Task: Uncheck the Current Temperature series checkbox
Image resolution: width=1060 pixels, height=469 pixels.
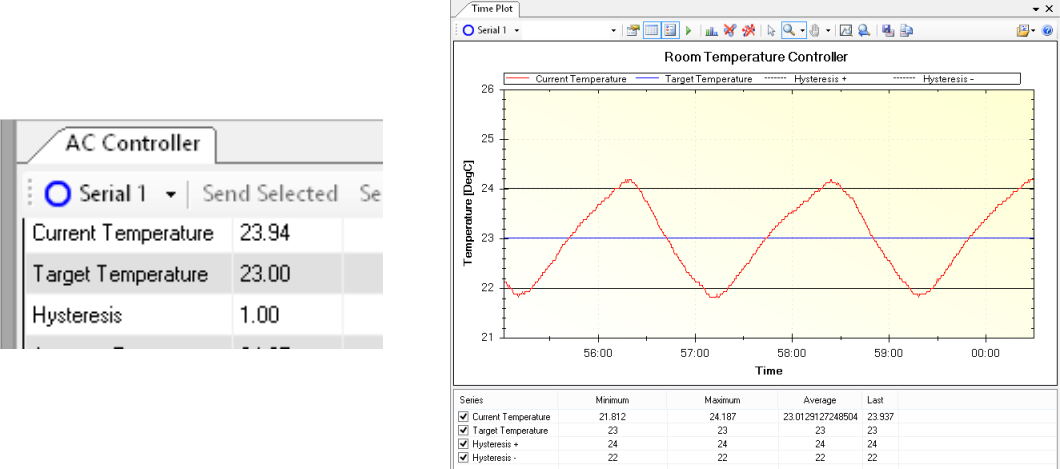Action: point(462,417)
